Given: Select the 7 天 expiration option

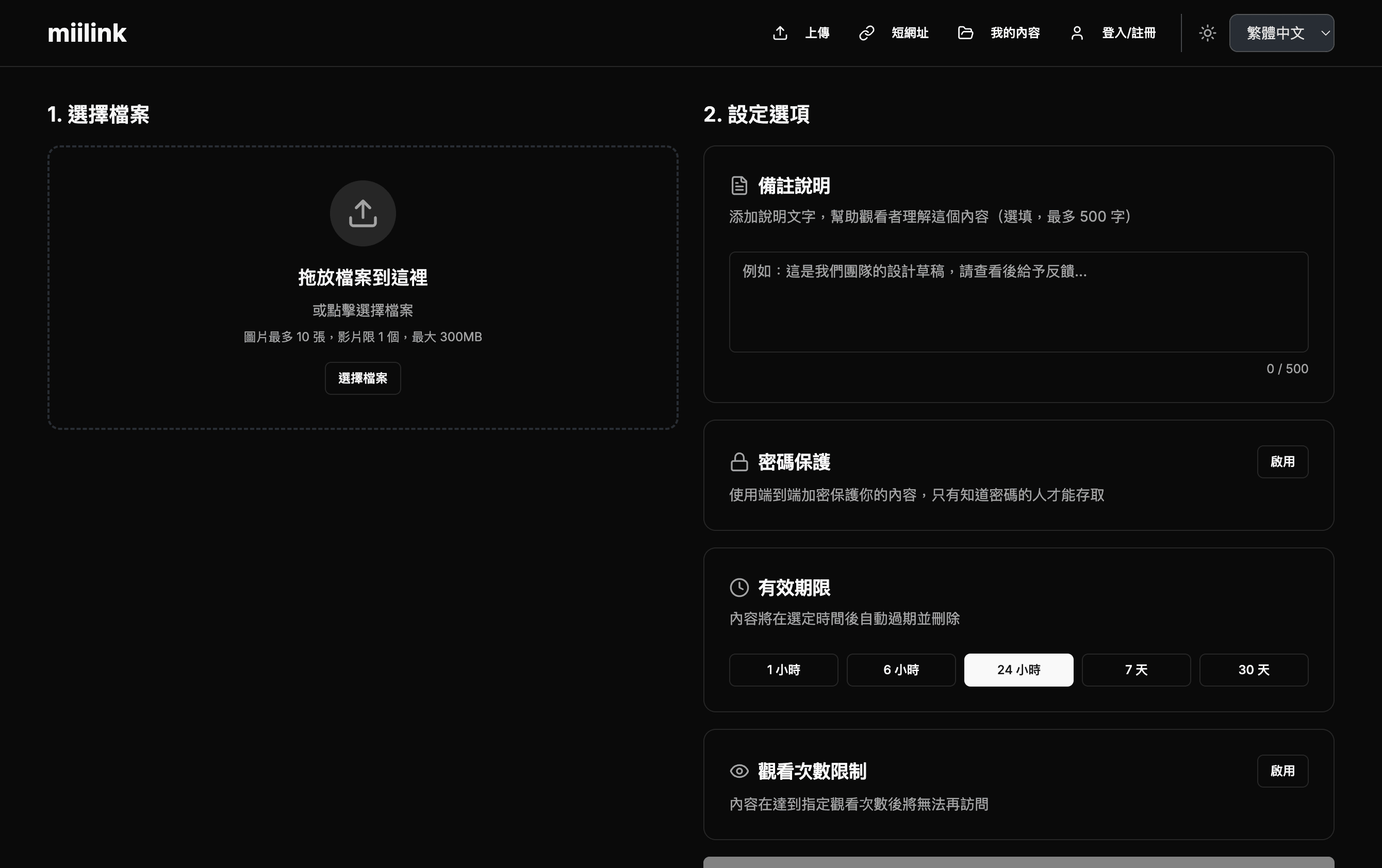Looking at the screenshot, I should (x=1135, y=670).
